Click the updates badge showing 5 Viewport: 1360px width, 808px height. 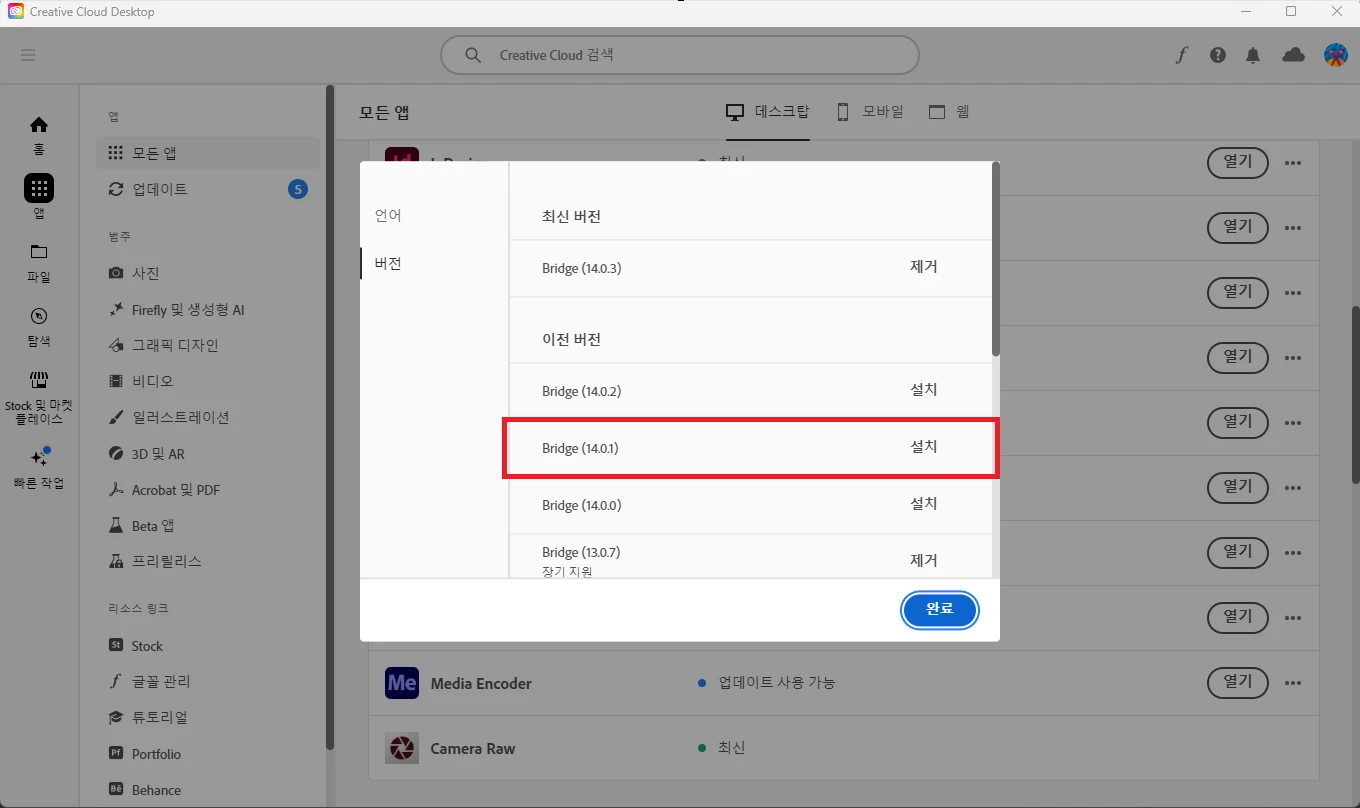(297, 189)
